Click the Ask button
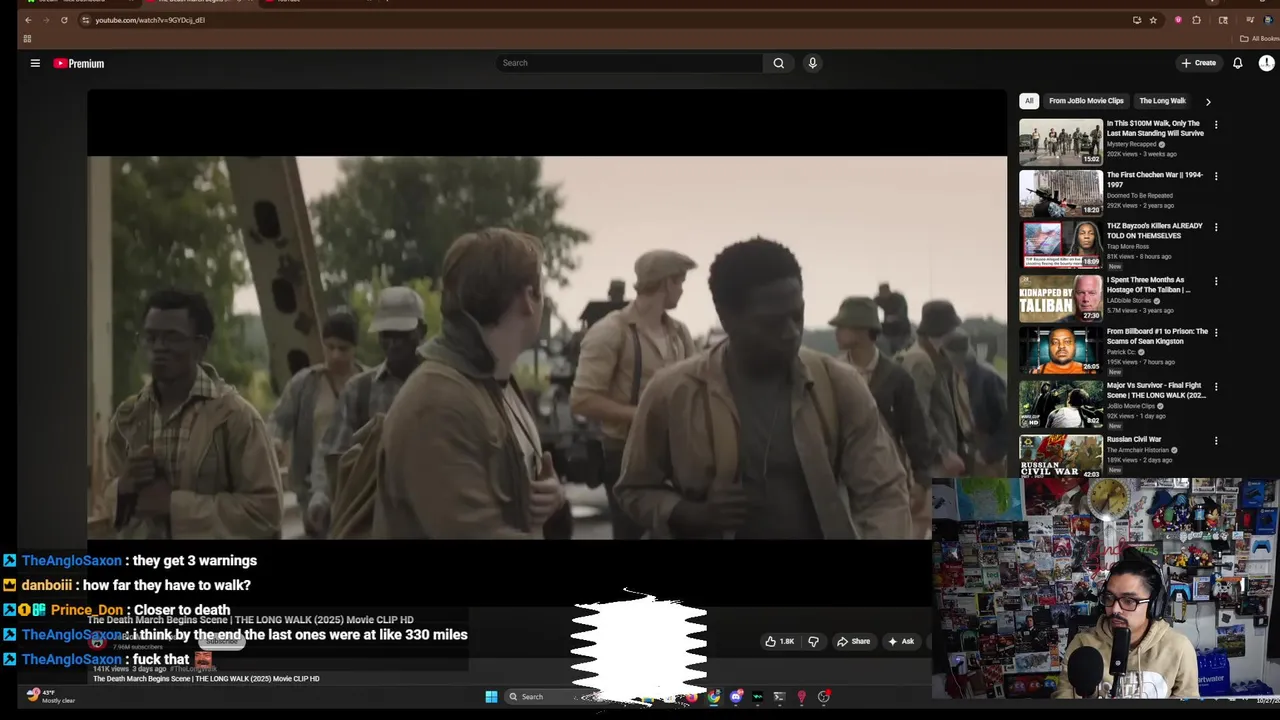 coord(900,641)
